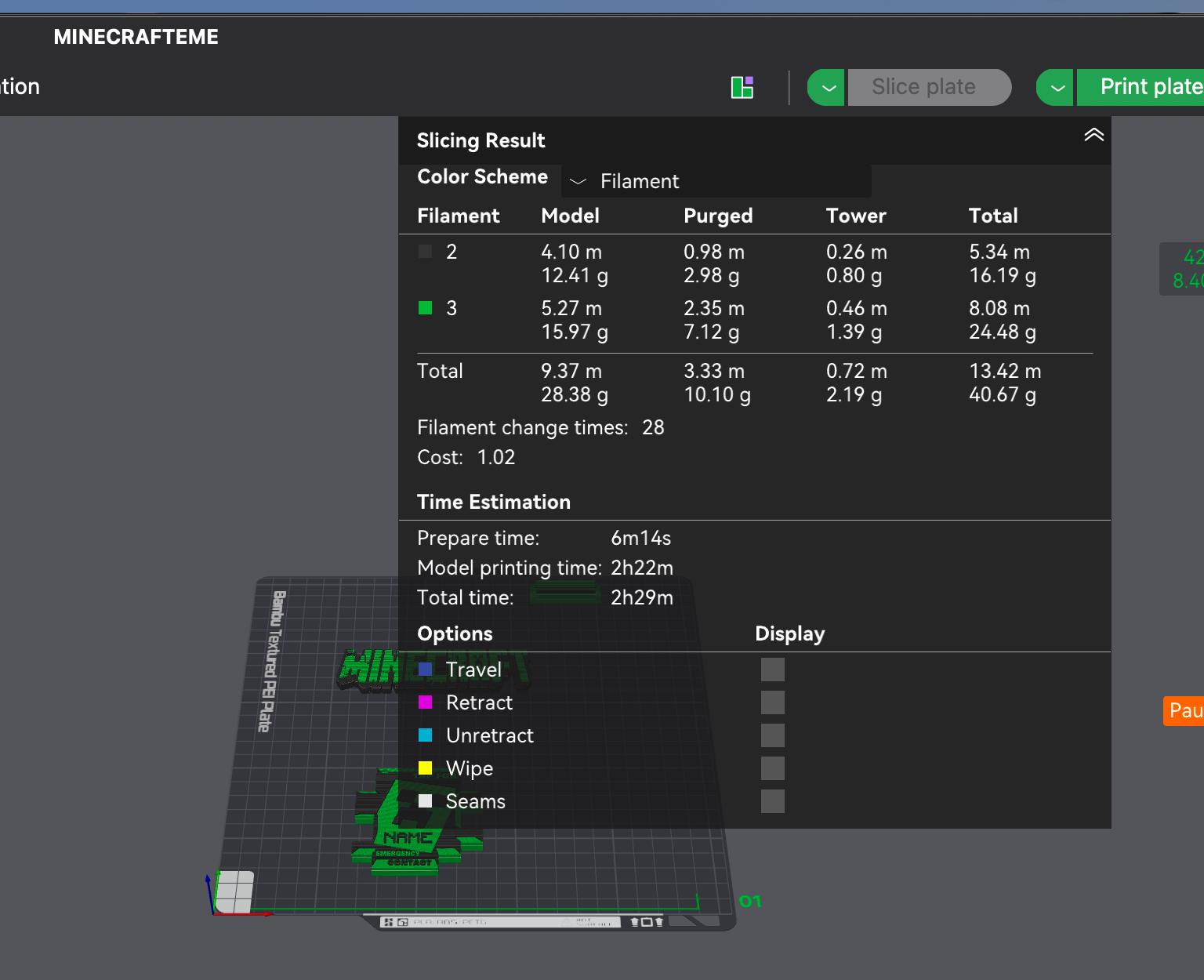Show Seams via its display checkbox
Screen dimensions: 1204x980
(773, 801)
